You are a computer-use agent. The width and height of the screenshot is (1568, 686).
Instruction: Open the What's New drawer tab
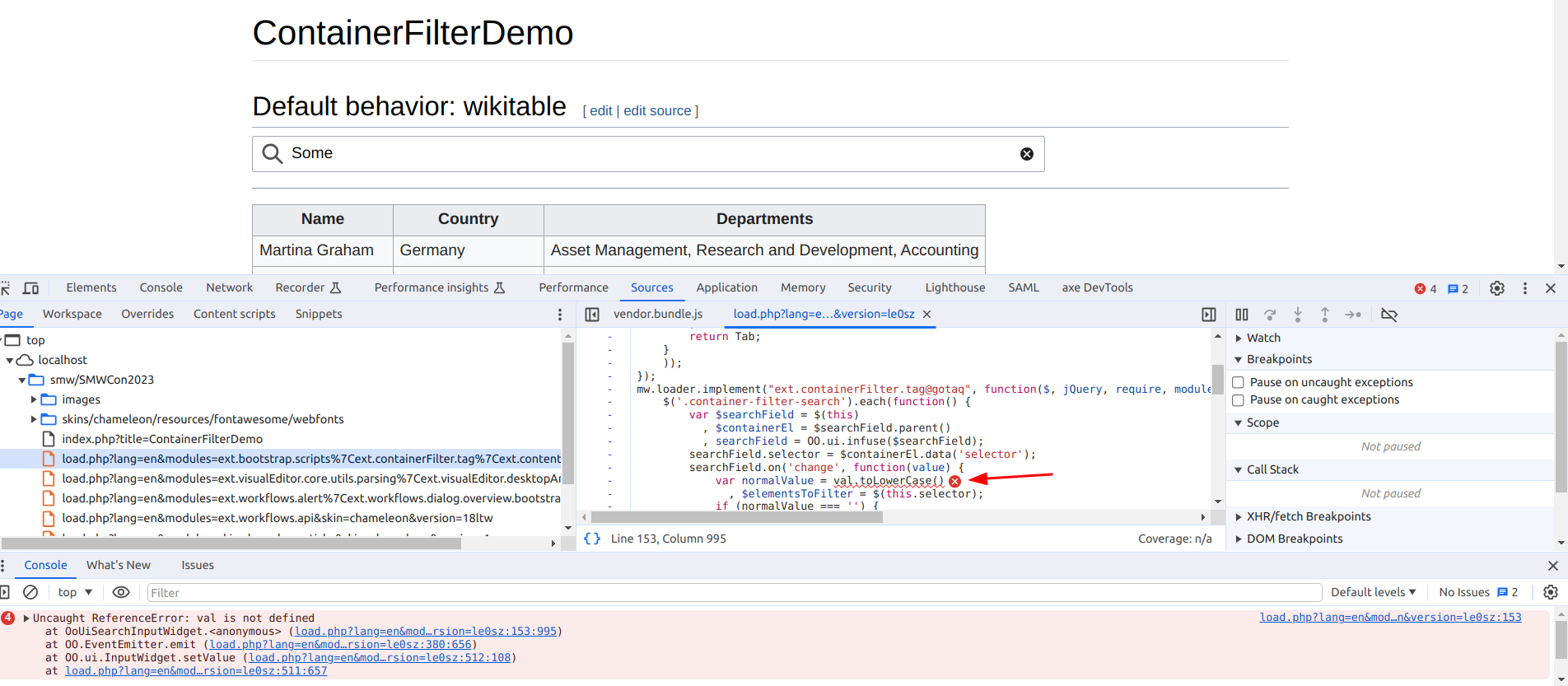119,565
